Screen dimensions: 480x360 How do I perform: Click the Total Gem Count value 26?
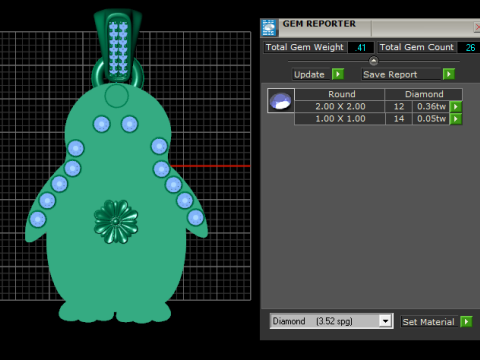point(470,48)
